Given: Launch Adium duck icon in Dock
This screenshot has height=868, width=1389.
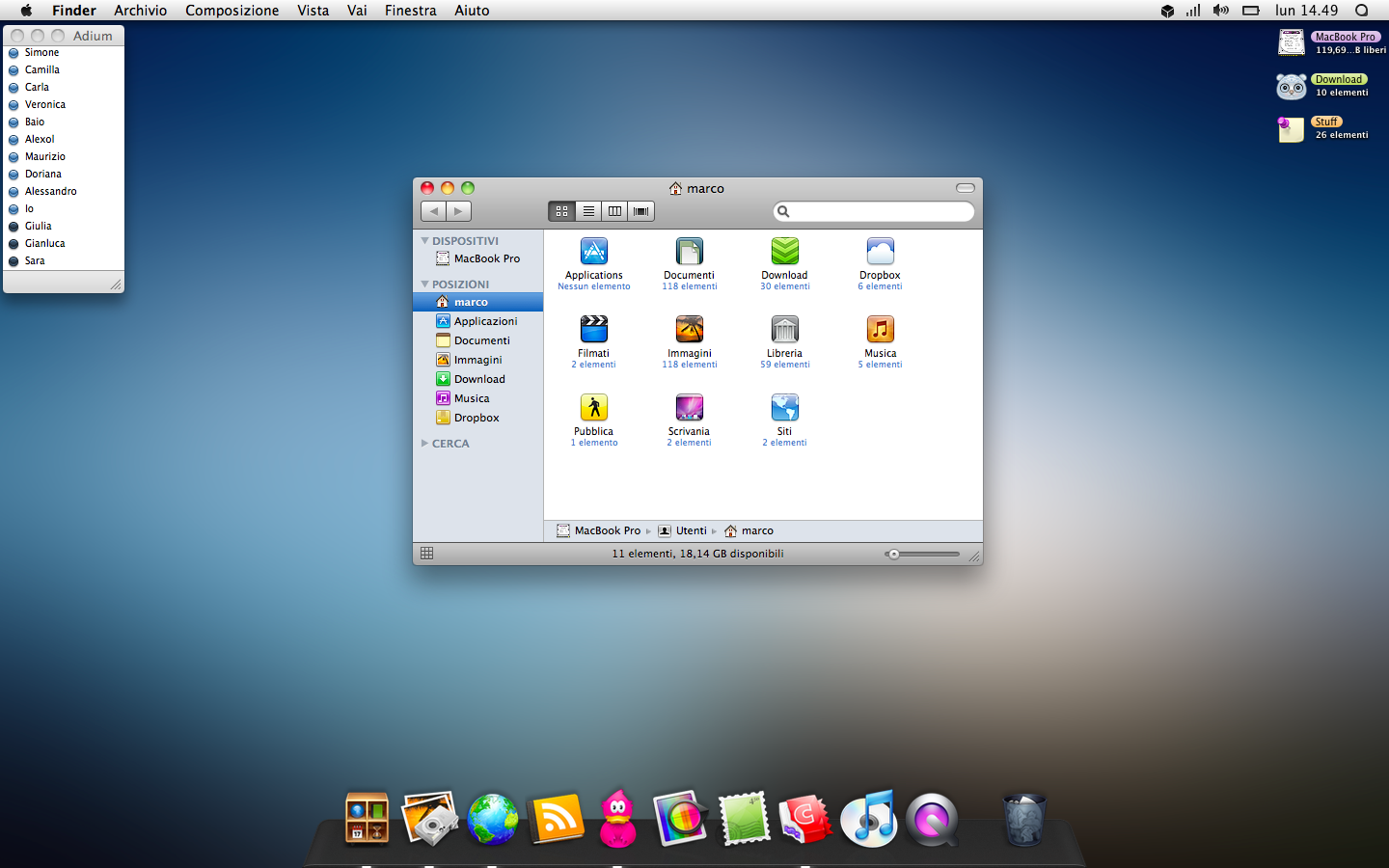Looking at the screenshot, I should pyautogui.click(x=618, y=819).
